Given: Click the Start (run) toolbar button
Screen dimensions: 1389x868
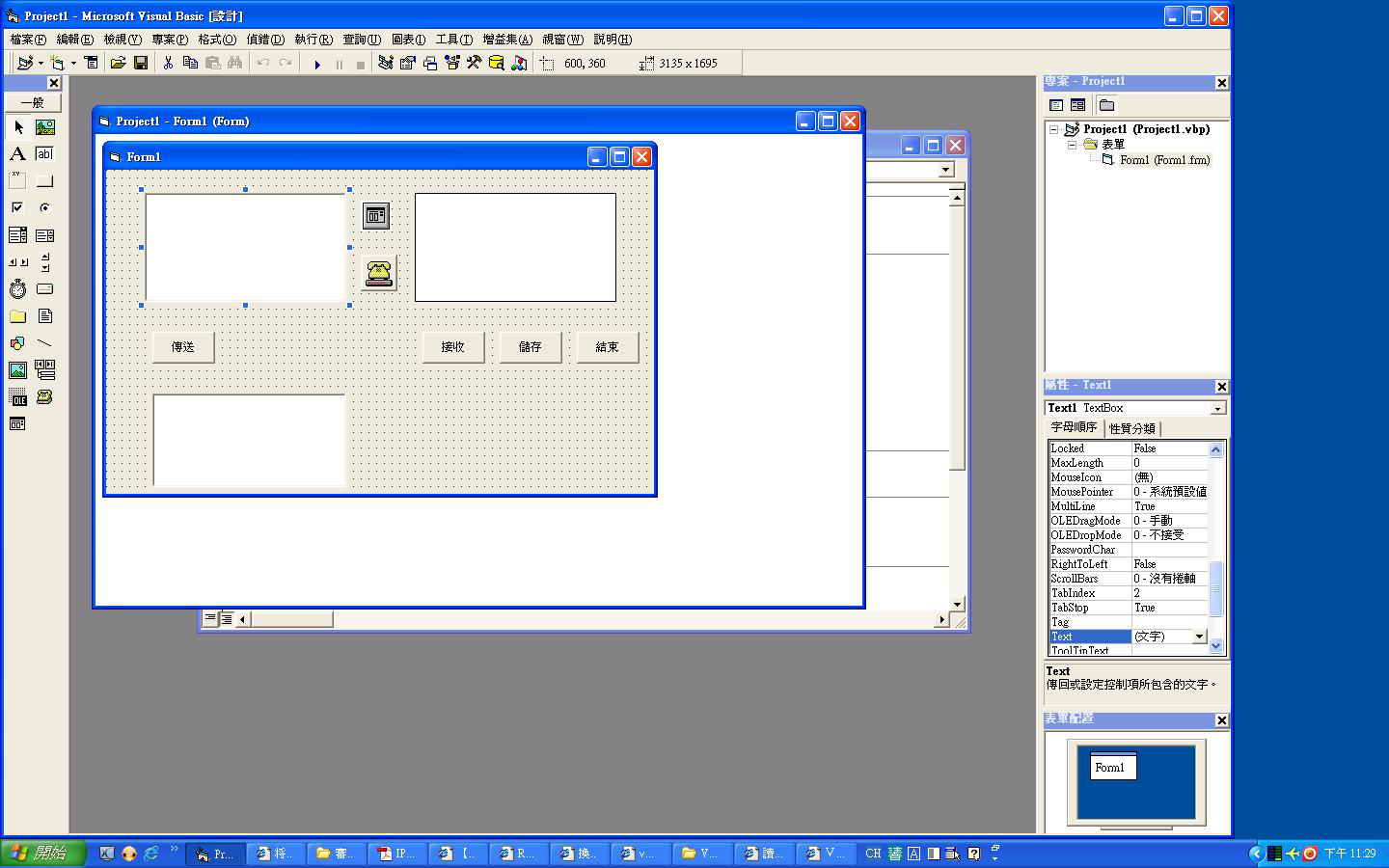Looking at the screenshot, I should [x=317, y=64].
